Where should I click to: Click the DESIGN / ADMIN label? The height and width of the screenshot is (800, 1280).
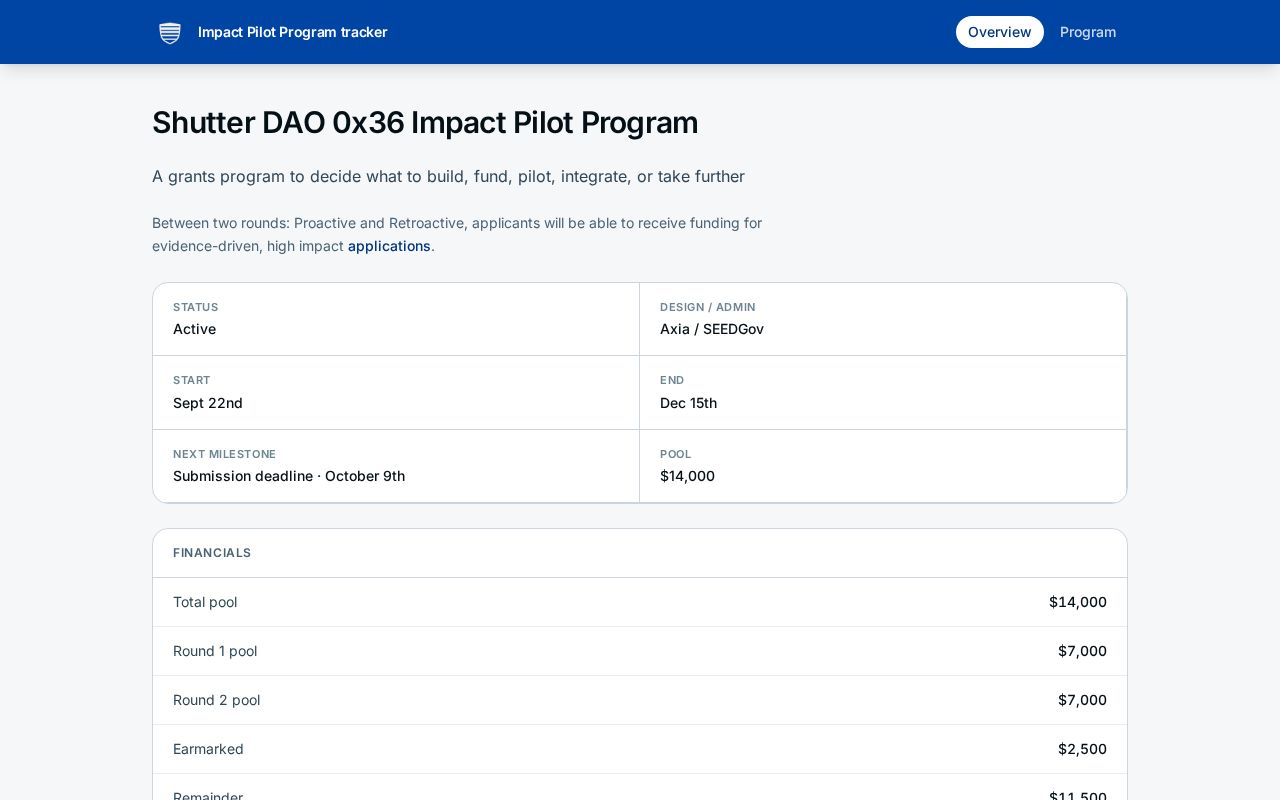click(x=708, y=307)
